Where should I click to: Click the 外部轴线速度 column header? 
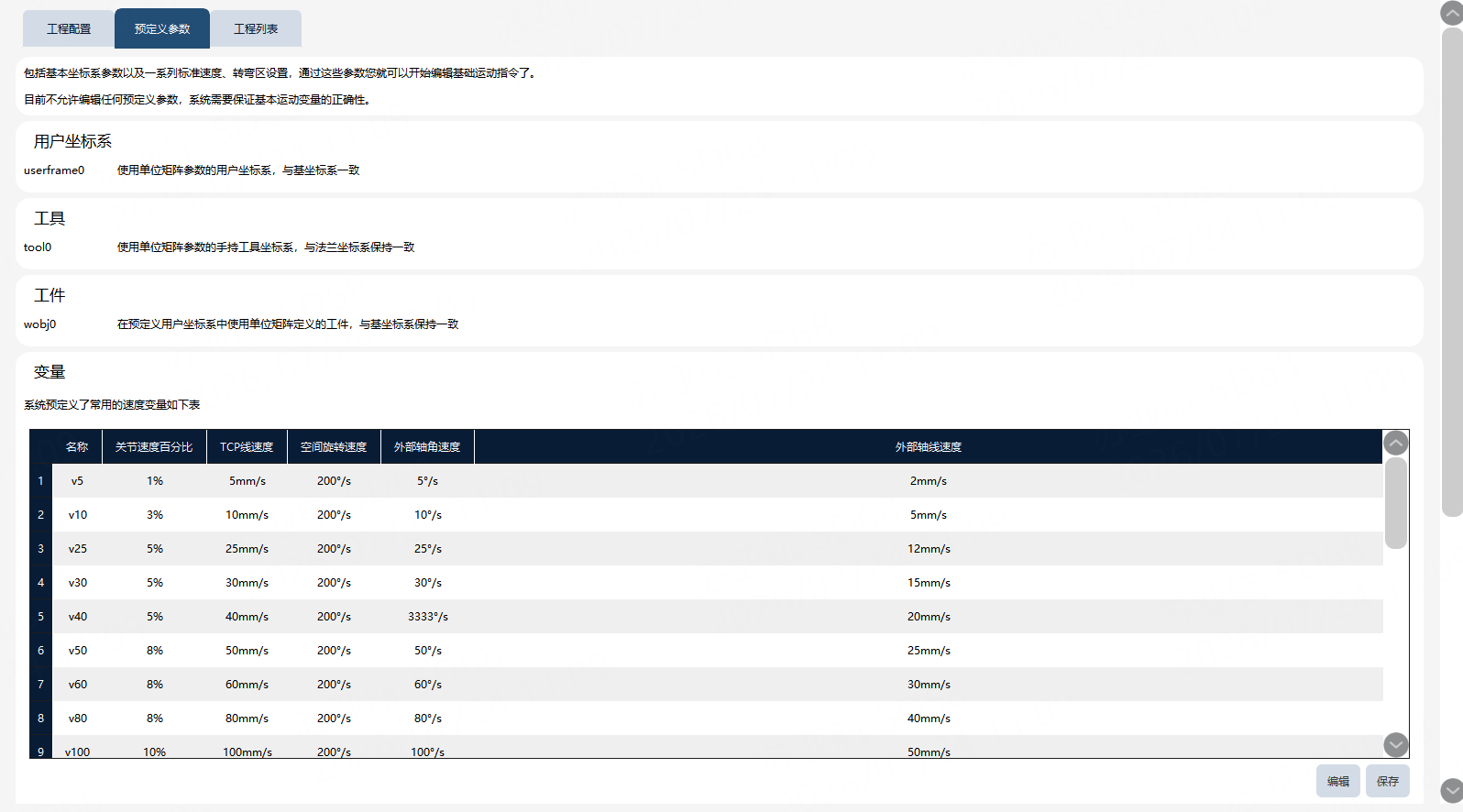929,447
